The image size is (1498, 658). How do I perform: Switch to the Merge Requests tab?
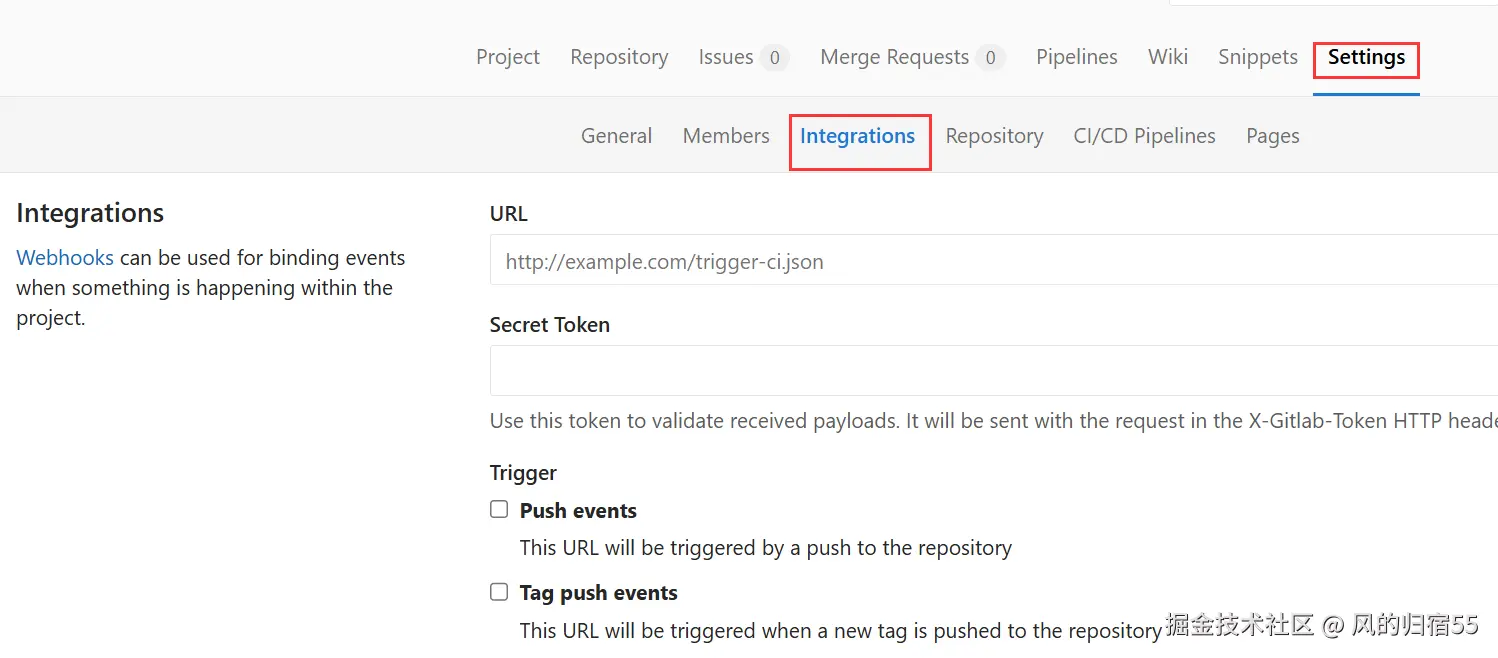pos(894,57)
